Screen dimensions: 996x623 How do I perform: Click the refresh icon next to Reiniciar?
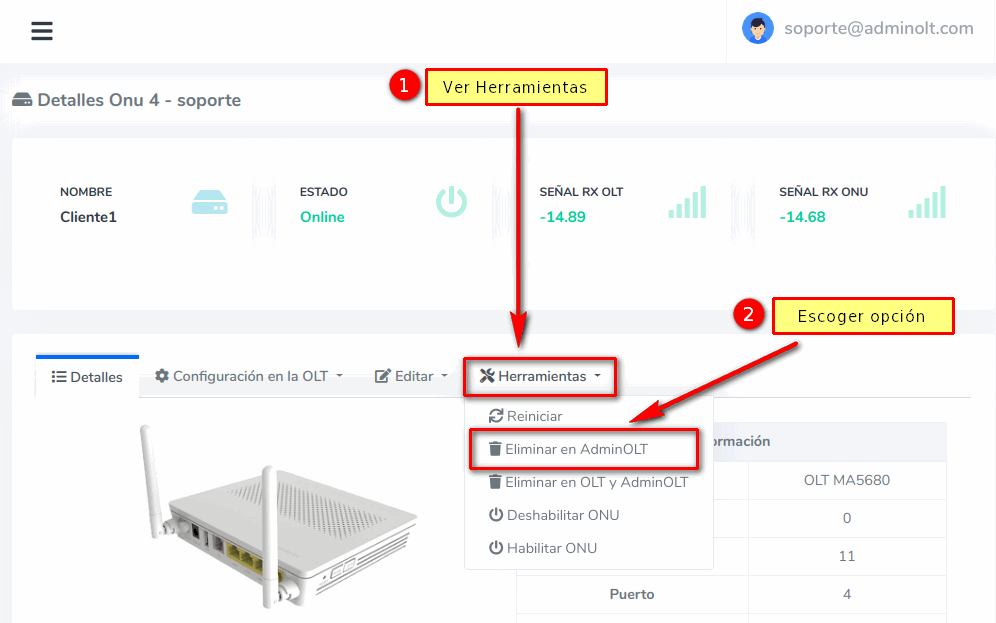pyautogui.click(x=495, y=416)
